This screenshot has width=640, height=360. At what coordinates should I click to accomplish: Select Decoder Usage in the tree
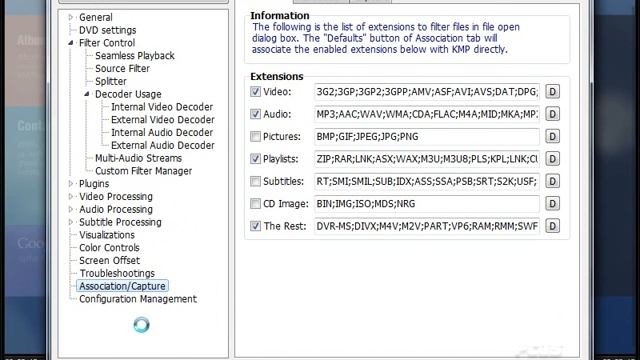coord(128,94)
